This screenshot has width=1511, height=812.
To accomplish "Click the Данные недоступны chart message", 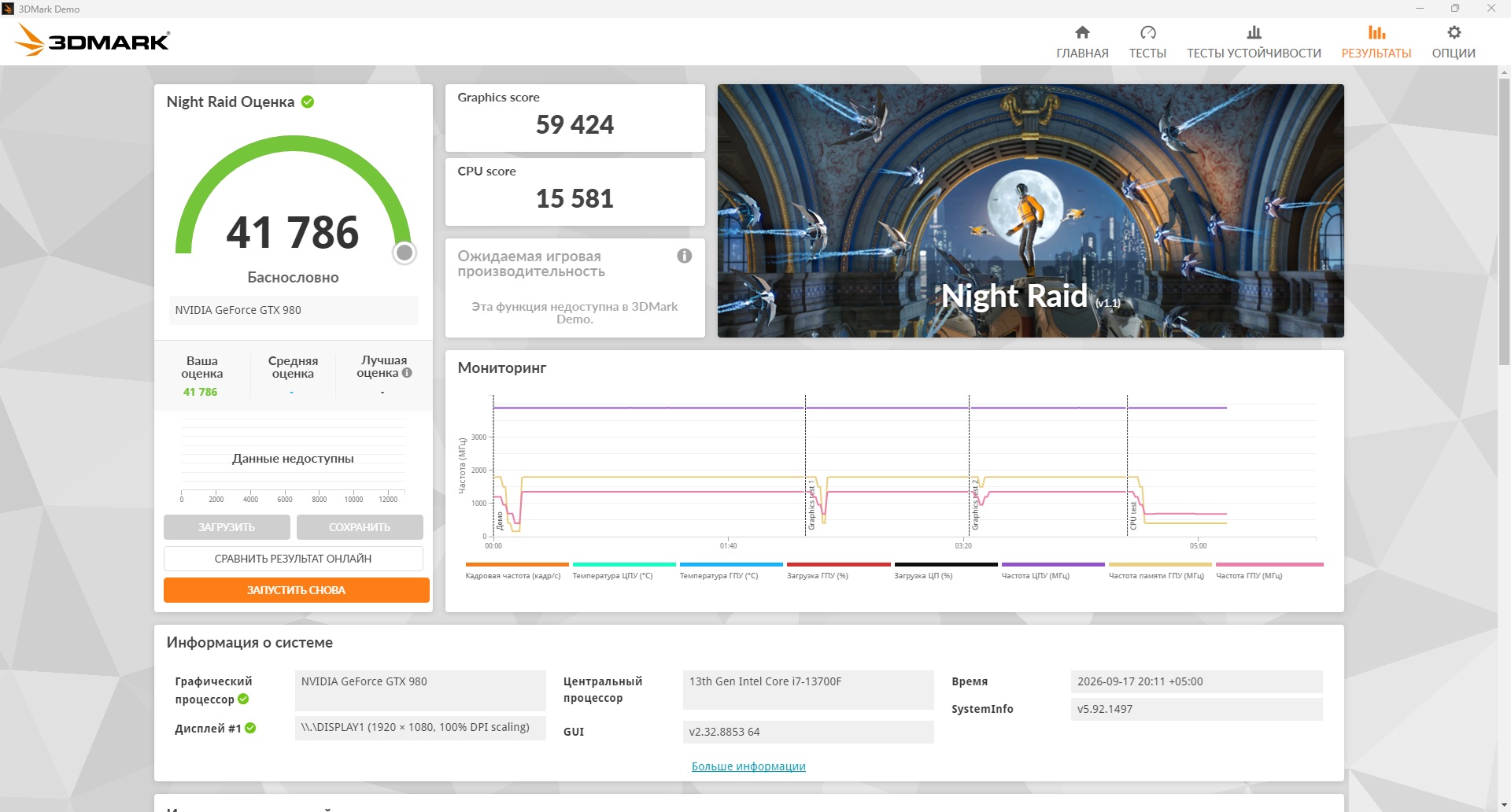I will 293,459.
